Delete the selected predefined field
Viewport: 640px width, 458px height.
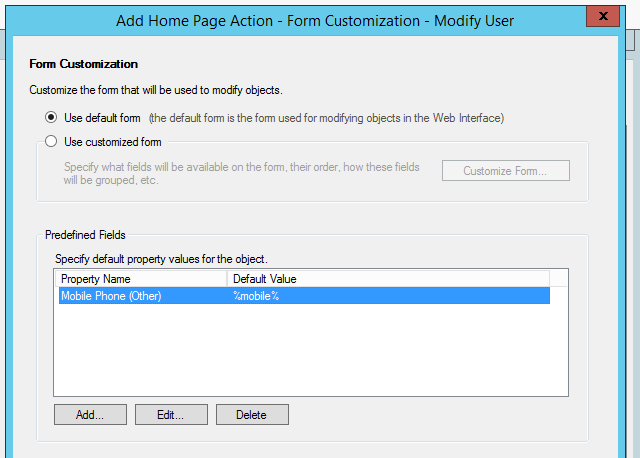252,415
